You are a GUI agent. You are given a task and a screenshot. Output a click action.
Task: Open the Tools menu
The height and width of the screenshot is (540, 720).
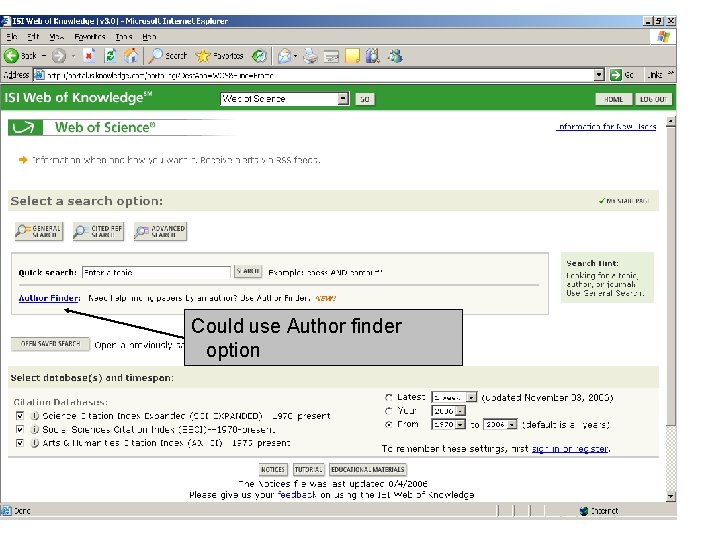pos(124,36)
